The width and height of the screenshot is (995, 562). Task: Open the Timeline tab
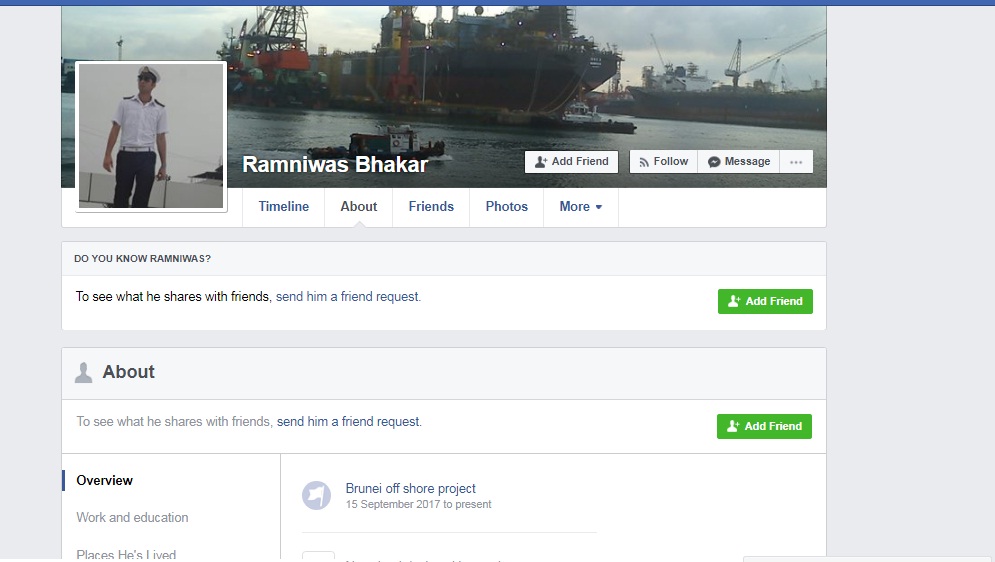tap(284, 207)
